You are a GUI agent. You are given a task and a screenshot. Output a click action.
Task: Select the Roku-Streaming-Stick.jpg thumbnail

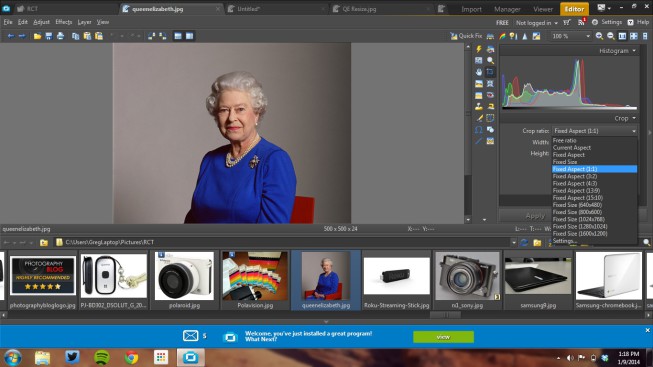click(x=396, y=280)
